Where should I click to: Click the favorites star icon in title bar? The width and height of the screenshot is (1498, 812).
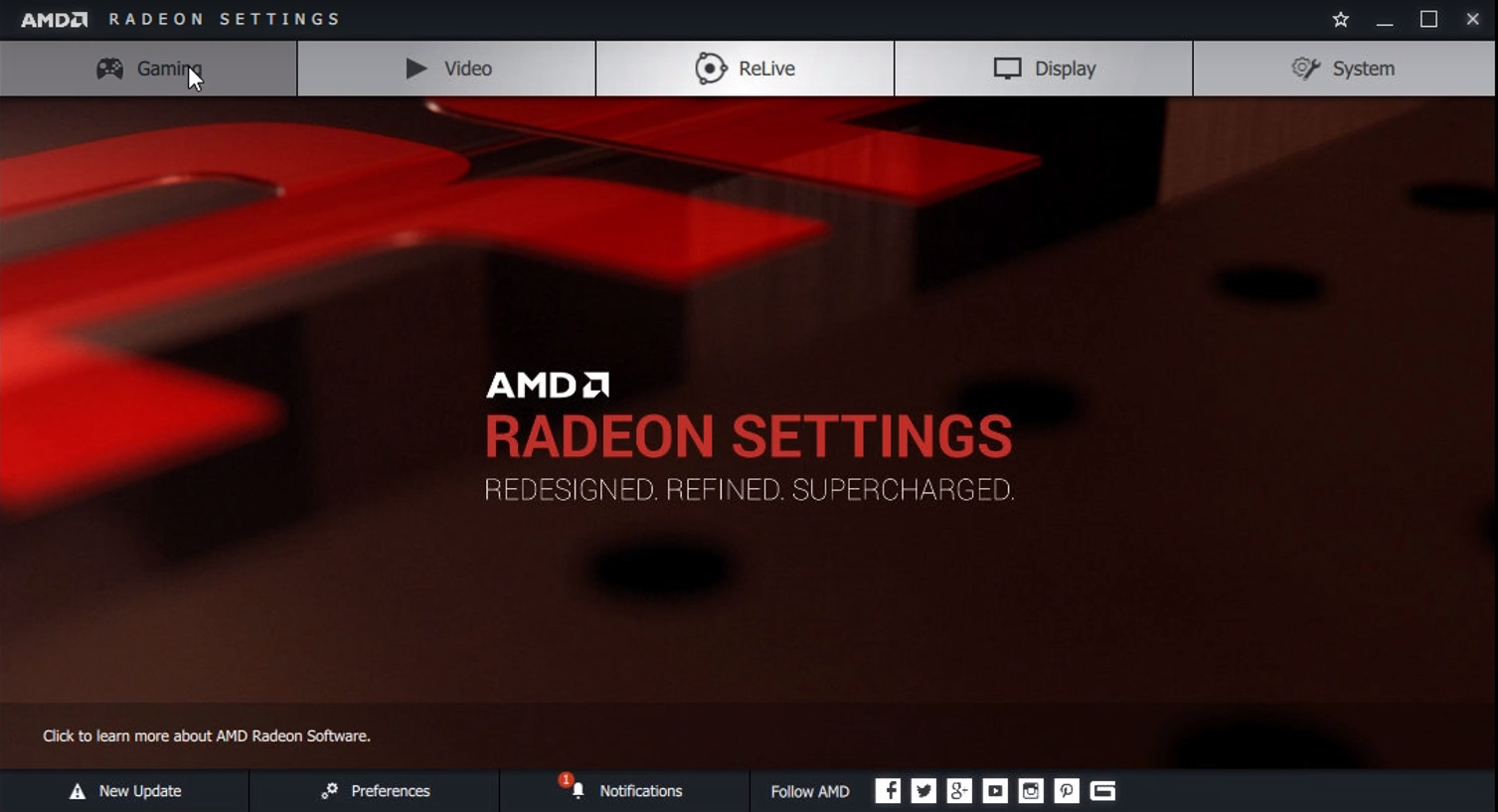pyautogui.click(x=1341, y=20)
